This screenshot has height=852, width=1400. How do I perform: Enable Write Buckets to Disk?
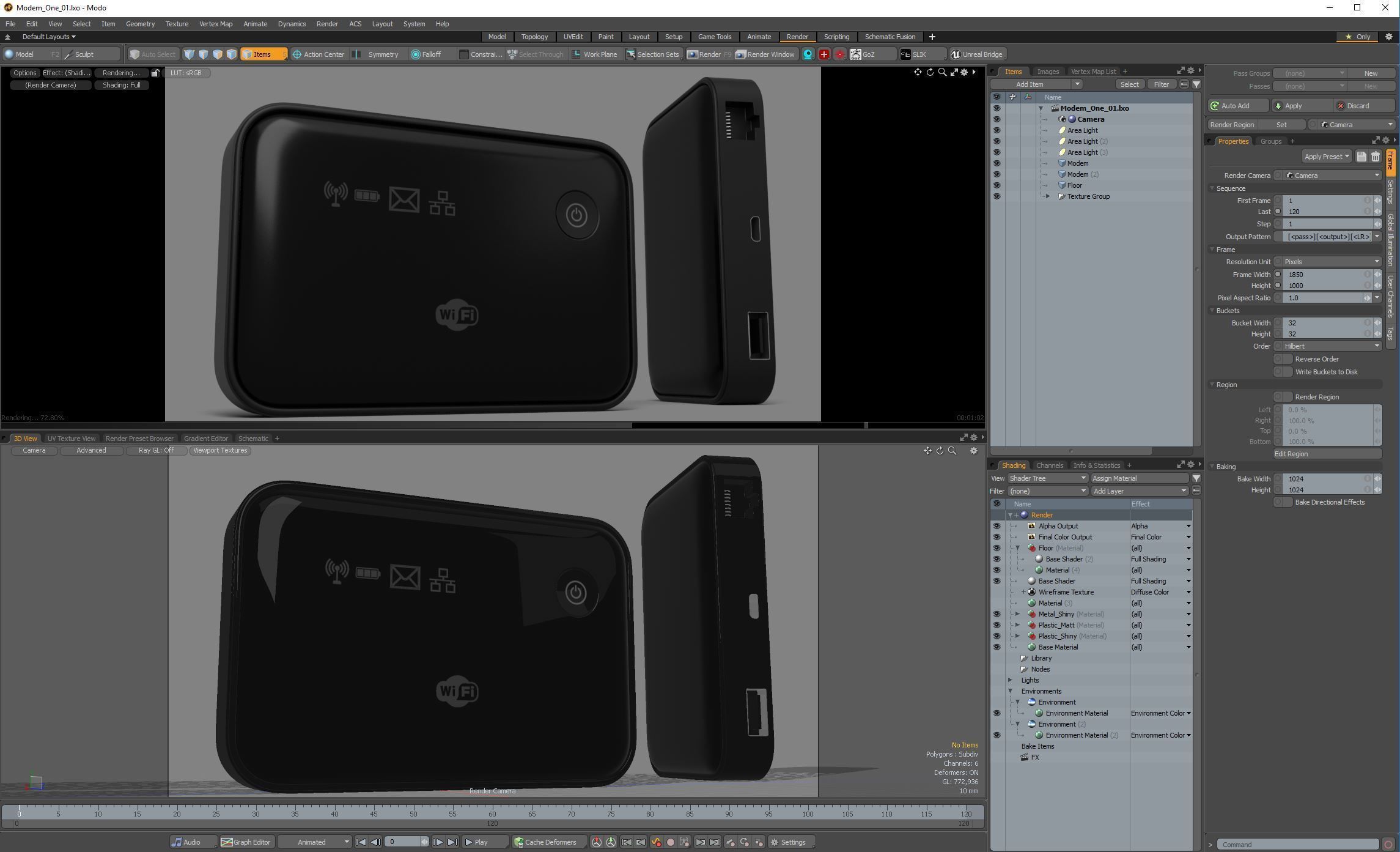coord(1283,372)
